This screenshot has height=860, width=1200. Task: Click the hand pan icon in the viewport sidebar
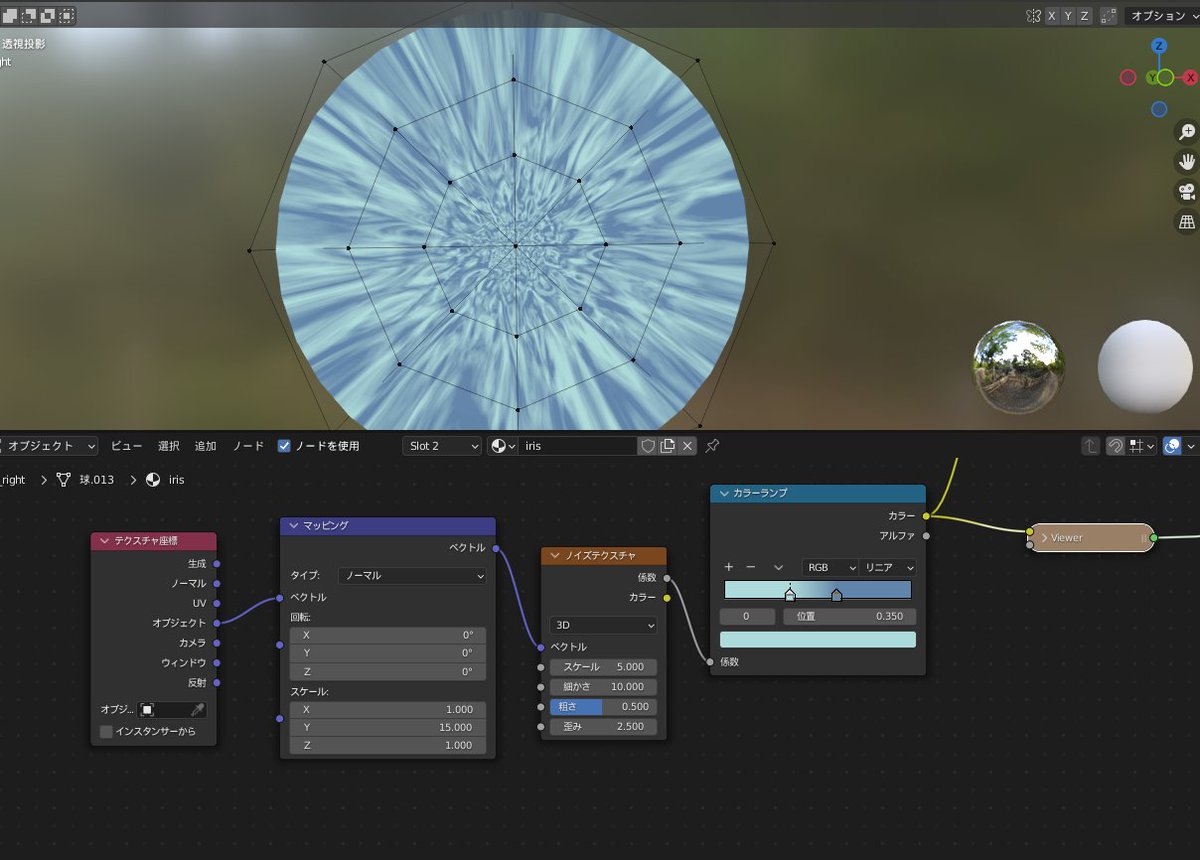point(1186,161)
